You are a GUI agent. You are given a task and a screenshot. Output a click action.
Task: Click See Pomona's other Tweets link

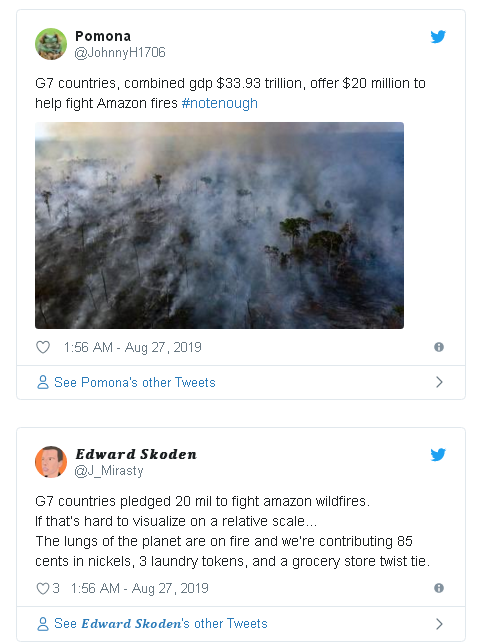pos(135,382)
